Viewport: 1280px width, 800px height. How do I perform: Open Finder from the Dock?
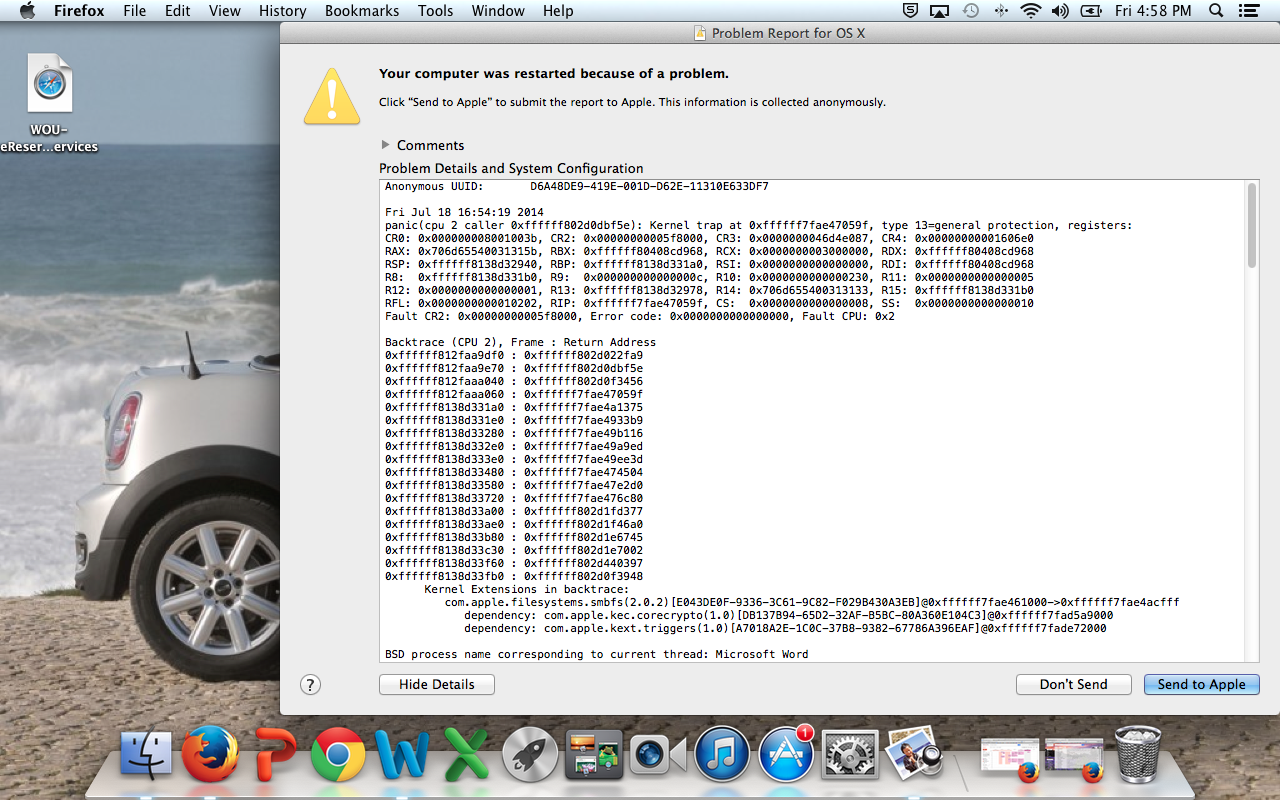(x=146, y=755)
